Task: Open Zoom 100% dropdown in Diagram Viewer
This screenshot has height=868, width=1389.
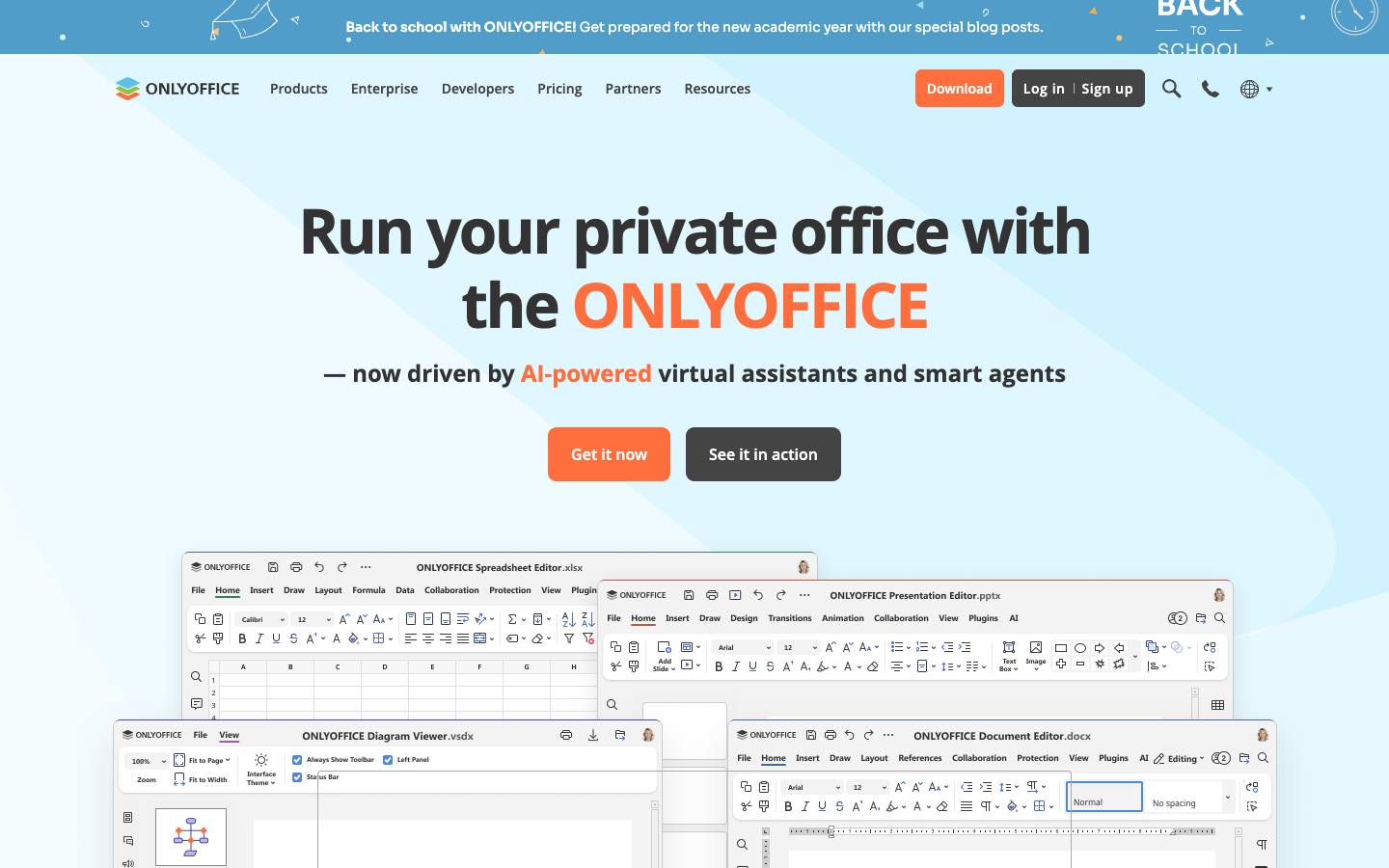Action: tap(148, 761)
